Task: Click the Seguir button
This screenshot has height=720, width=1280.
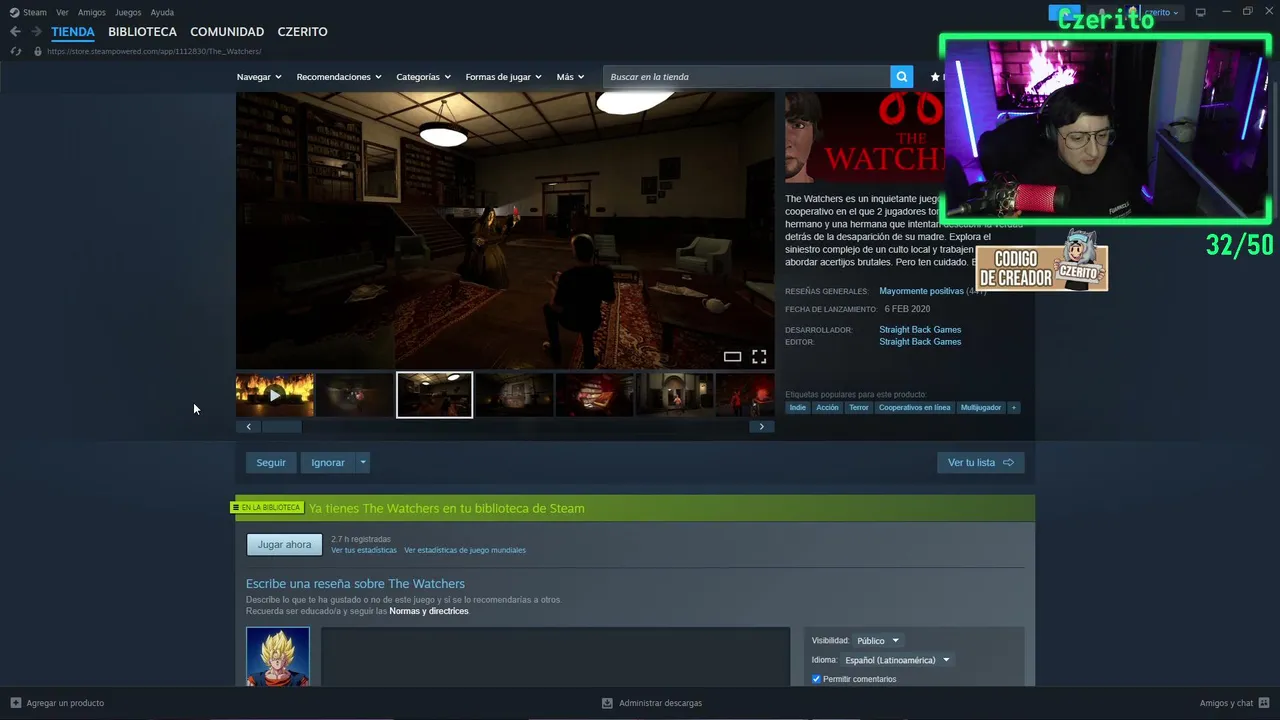Action: (271, 462)
